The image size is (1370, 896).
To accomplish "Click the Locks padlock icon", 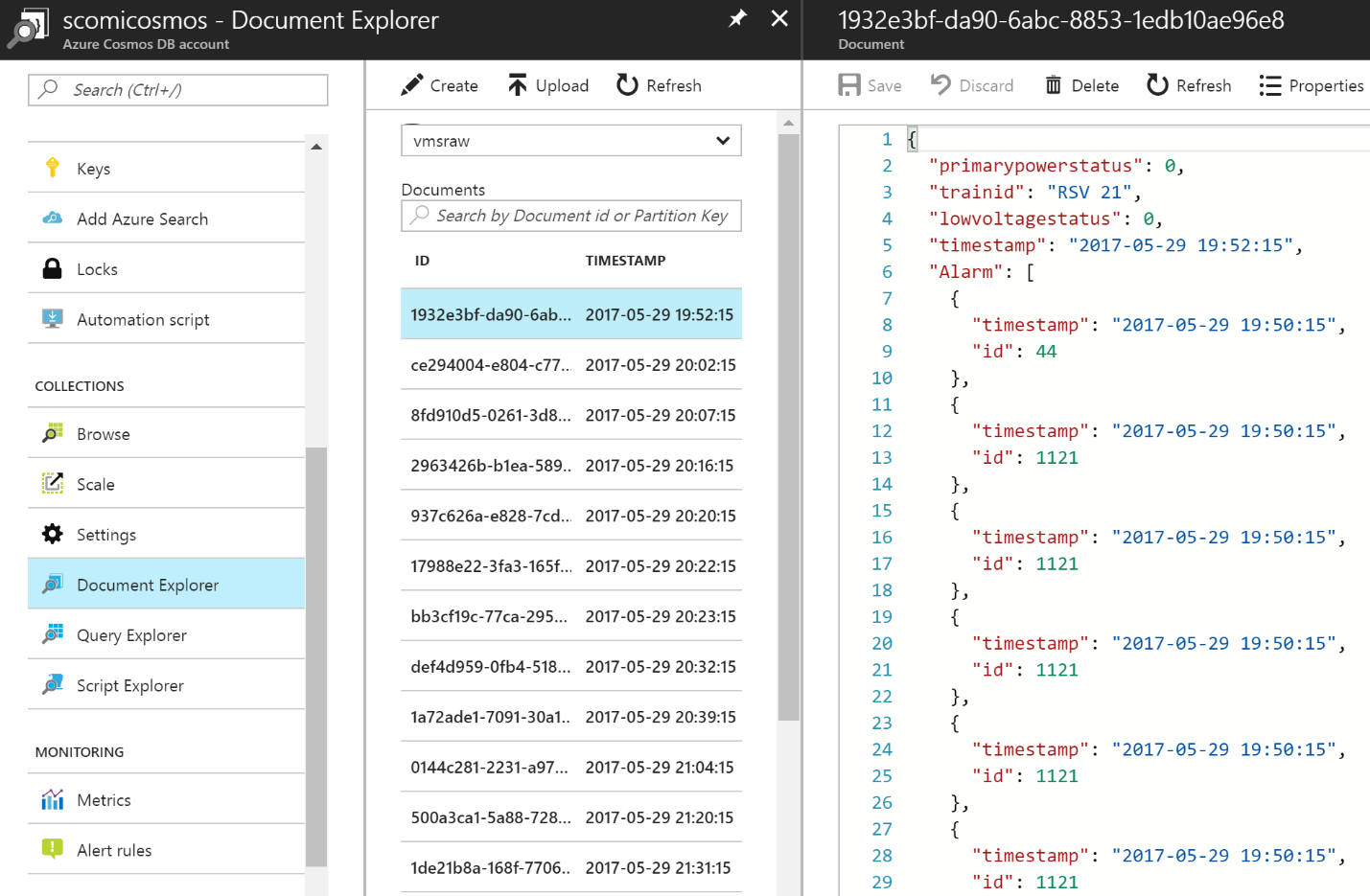I will pyautogui.click(x=53, y=268).
